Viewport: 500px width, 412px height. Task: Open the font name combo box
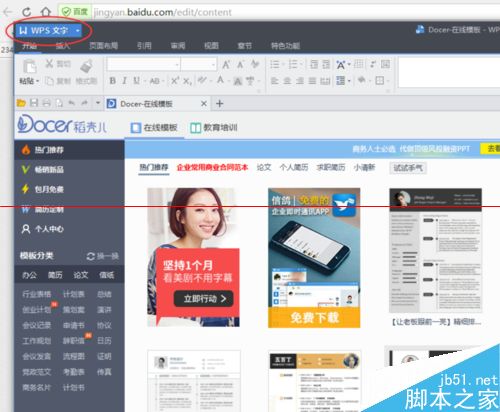click(144, 64)
